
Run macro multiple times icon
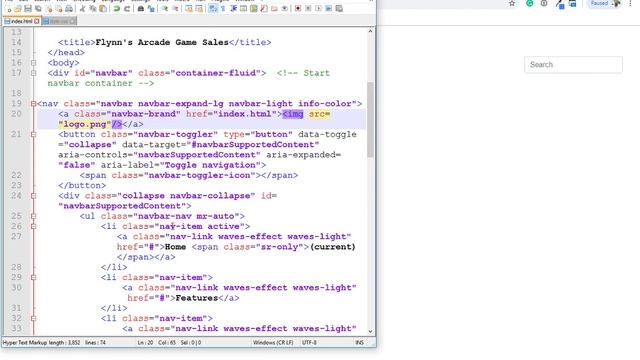[328, 9]
